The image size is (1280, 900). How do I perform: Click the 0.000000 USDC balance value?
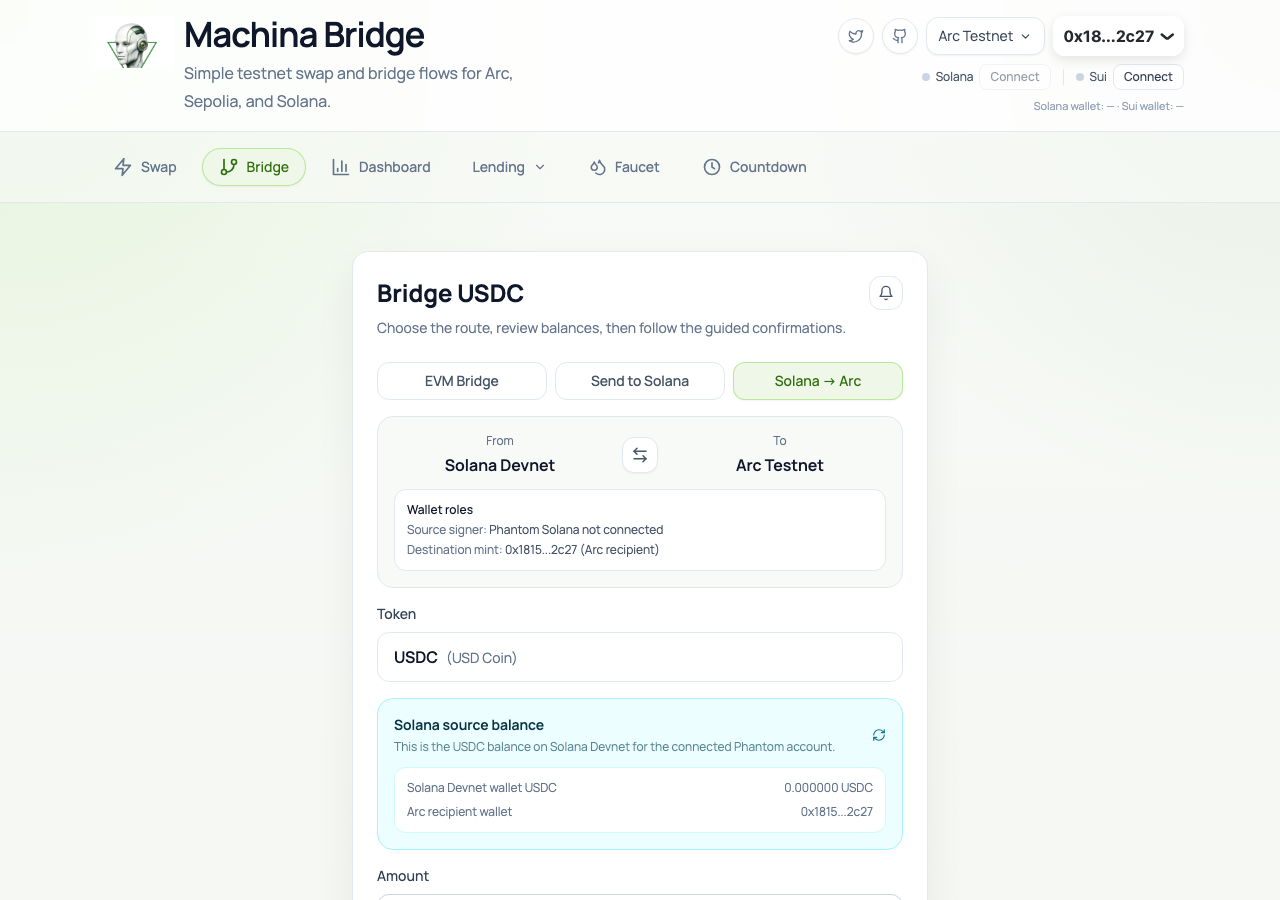(x=829, y=788)
